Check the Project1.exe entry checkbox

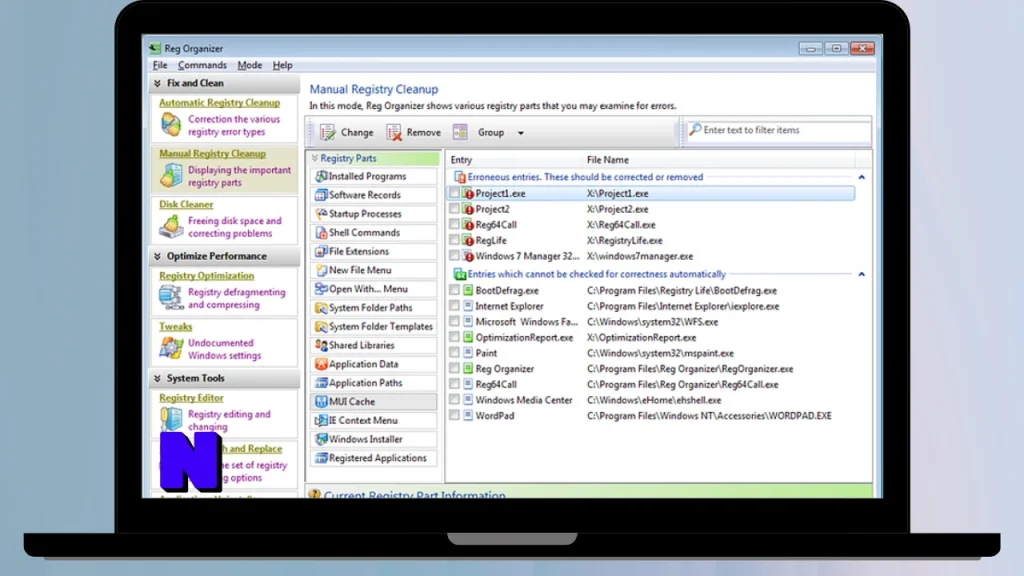point(454,193)
